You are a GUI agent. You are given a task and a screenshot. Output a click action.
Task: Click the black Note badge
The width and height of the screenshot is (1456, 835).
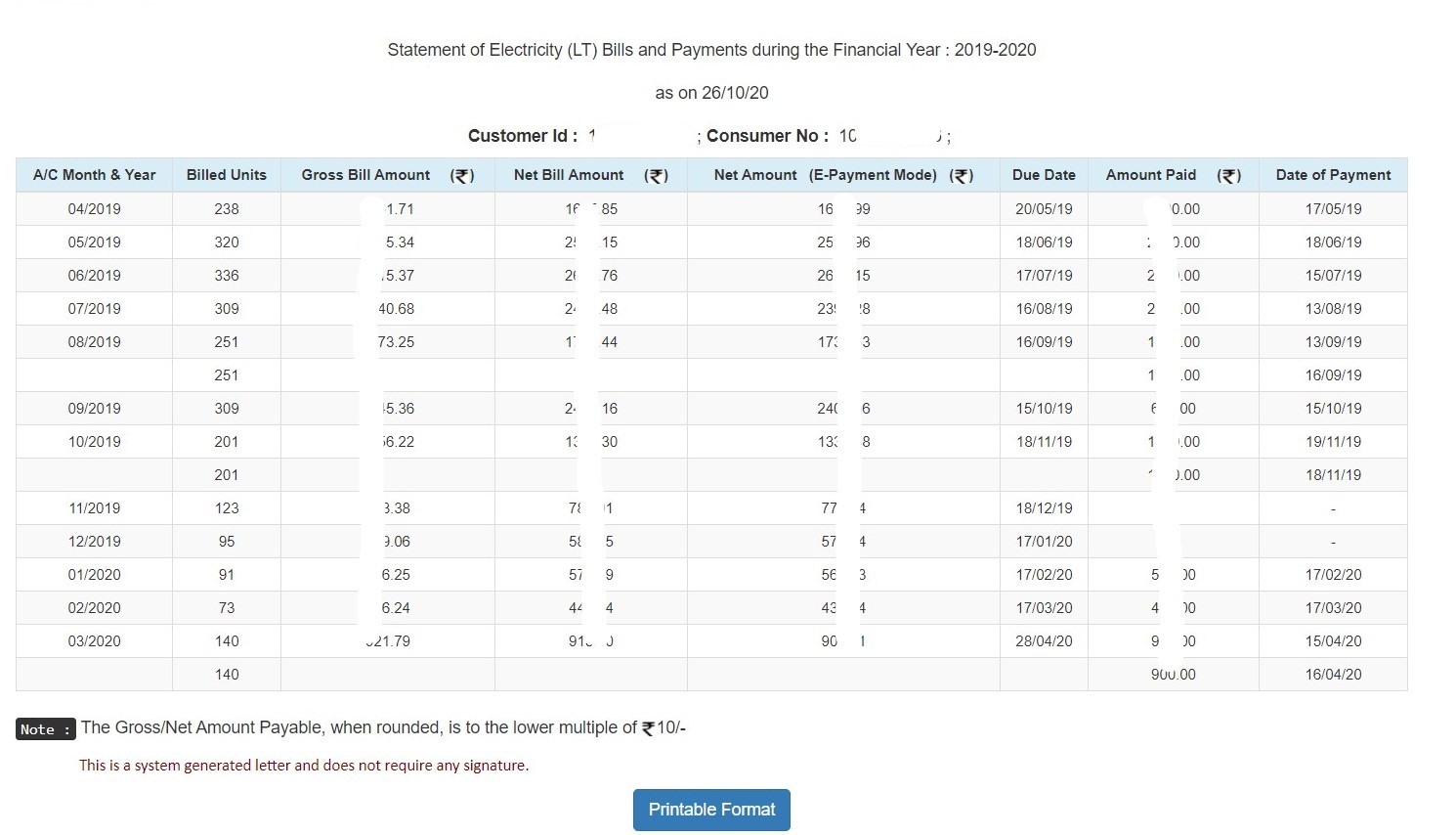[45, 729]
